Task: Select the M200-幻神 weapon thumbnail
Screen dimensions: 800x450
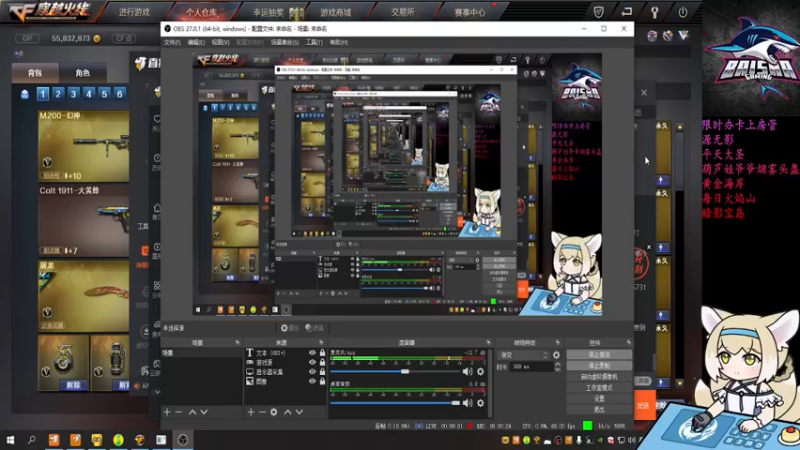Action: pos(84,146)
